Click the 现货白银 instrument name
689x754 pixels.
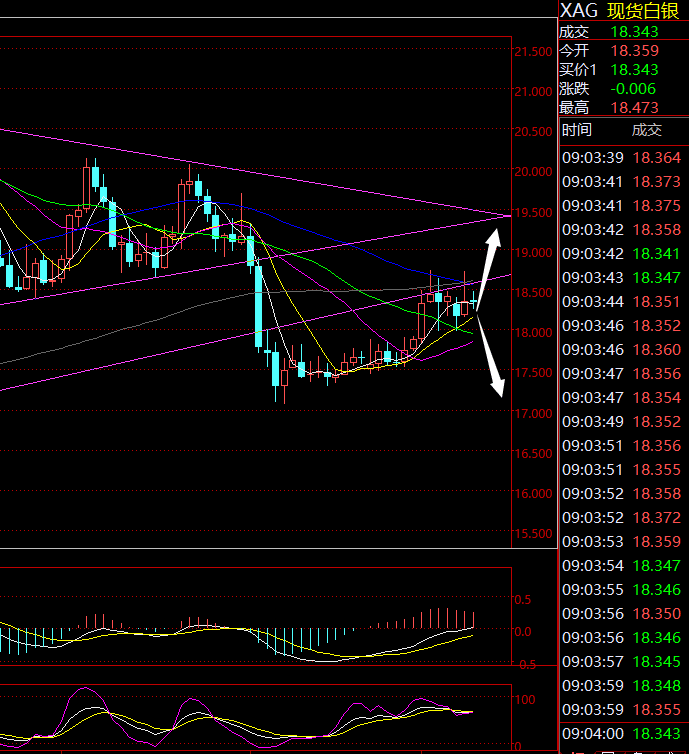[642, 11]
